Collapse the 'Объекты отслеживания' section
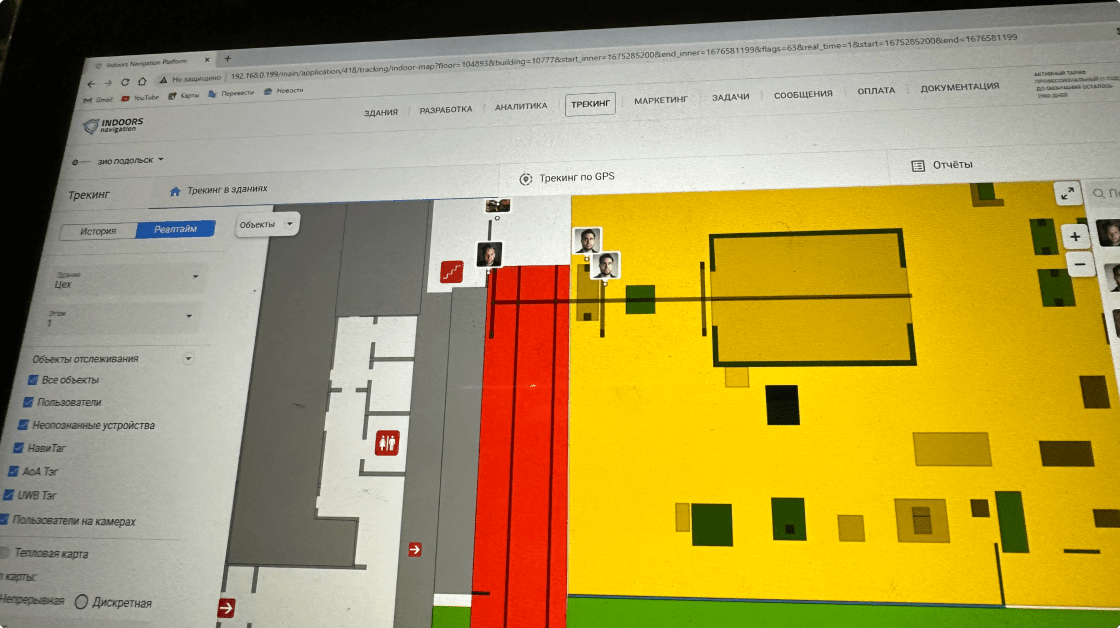 [188, 358]
